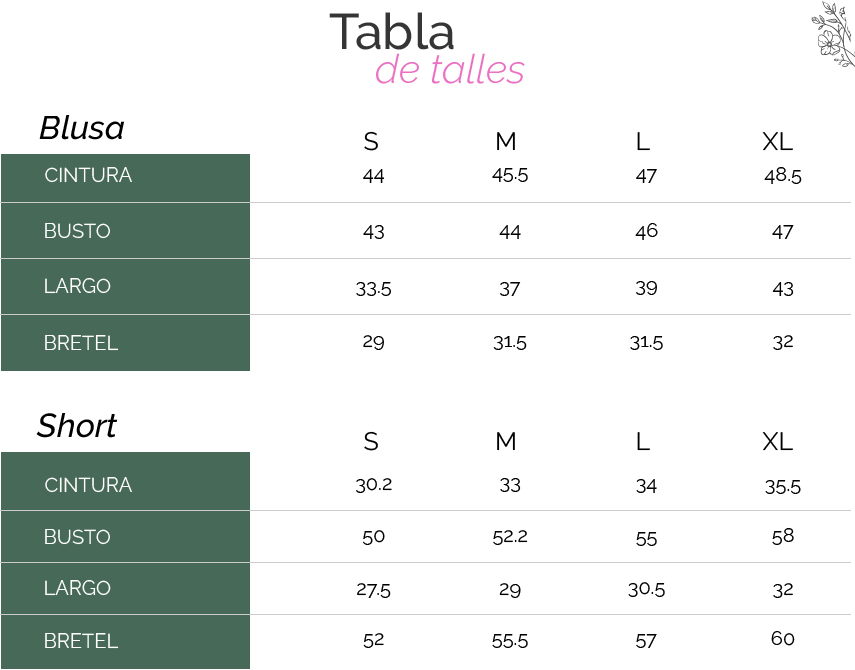Click the Tabla title text
This screenshot has height=670, width=855.
(x=392, y=32)
